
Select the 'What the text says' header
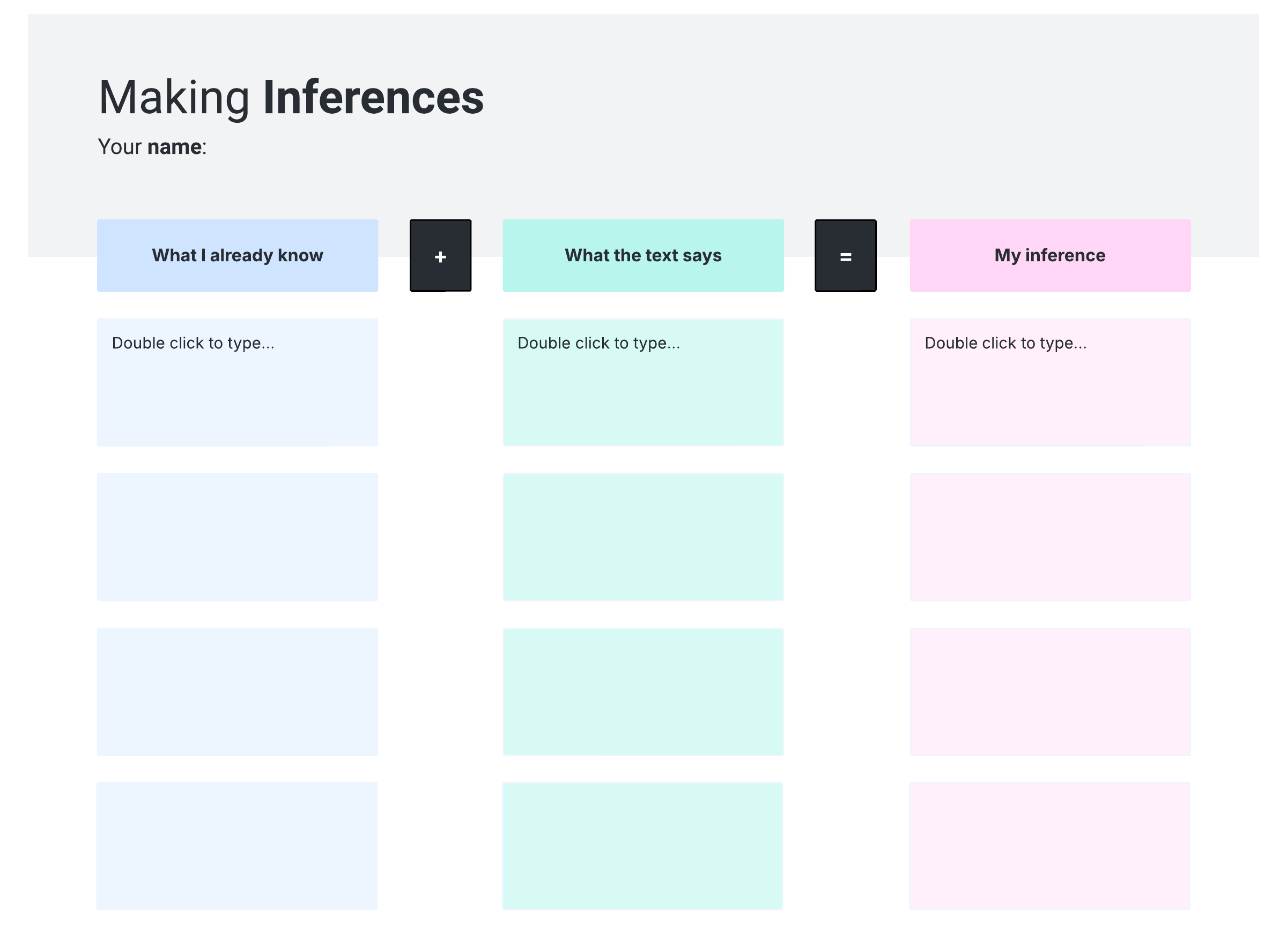[x=643, y=255]
